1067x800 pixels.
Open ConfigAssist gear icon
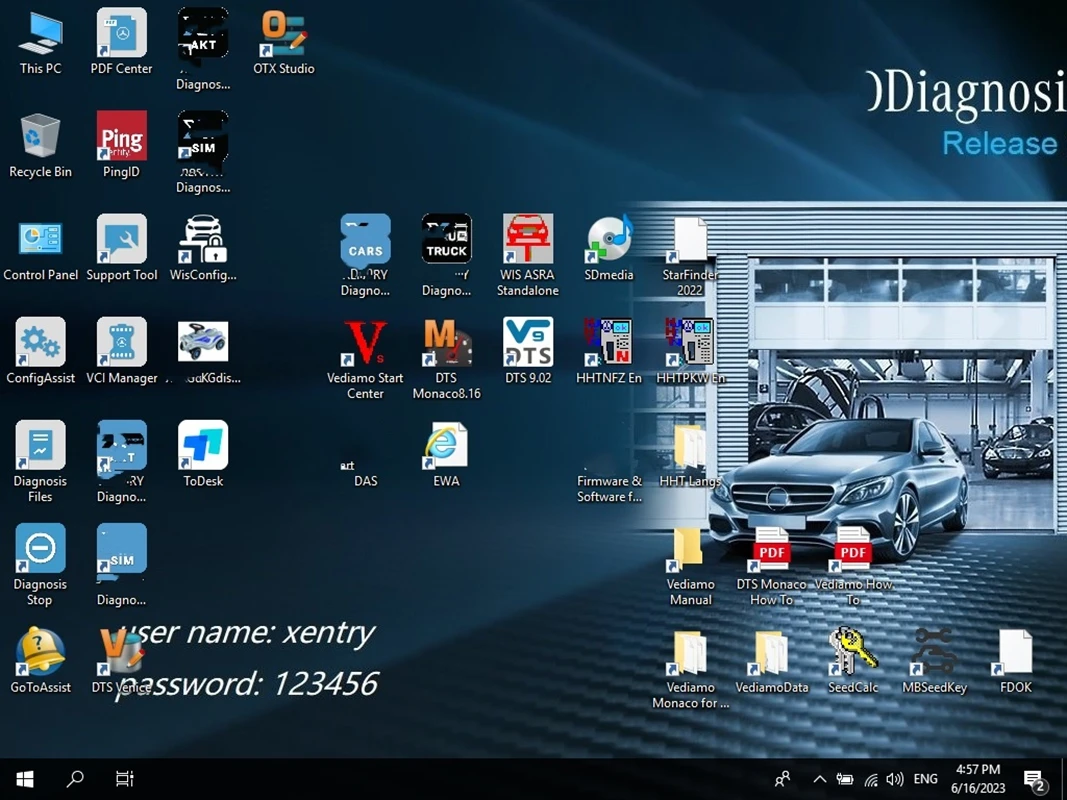click(41, 344)
